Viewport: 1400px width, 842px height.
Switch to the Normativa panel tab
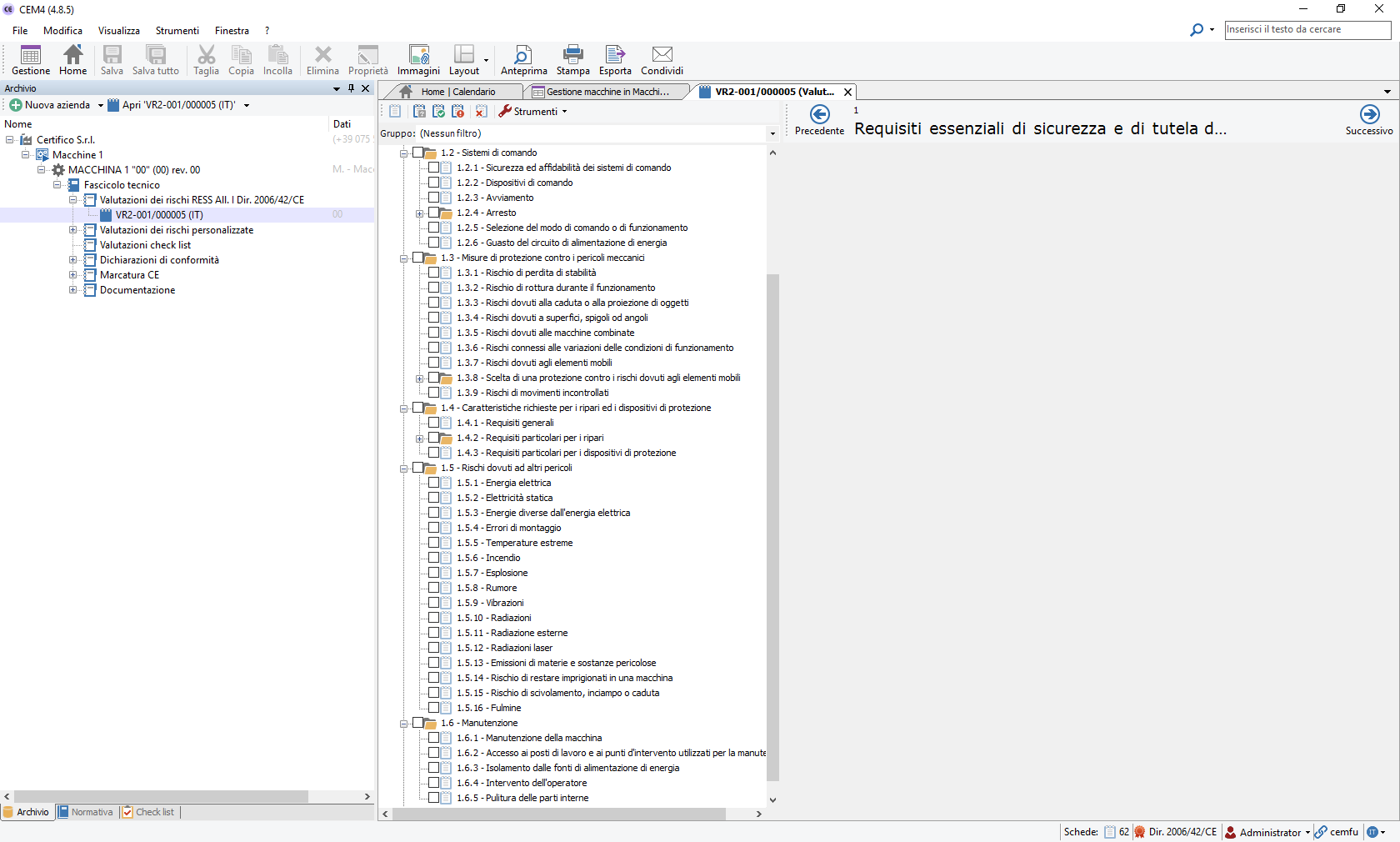(86, 812)
